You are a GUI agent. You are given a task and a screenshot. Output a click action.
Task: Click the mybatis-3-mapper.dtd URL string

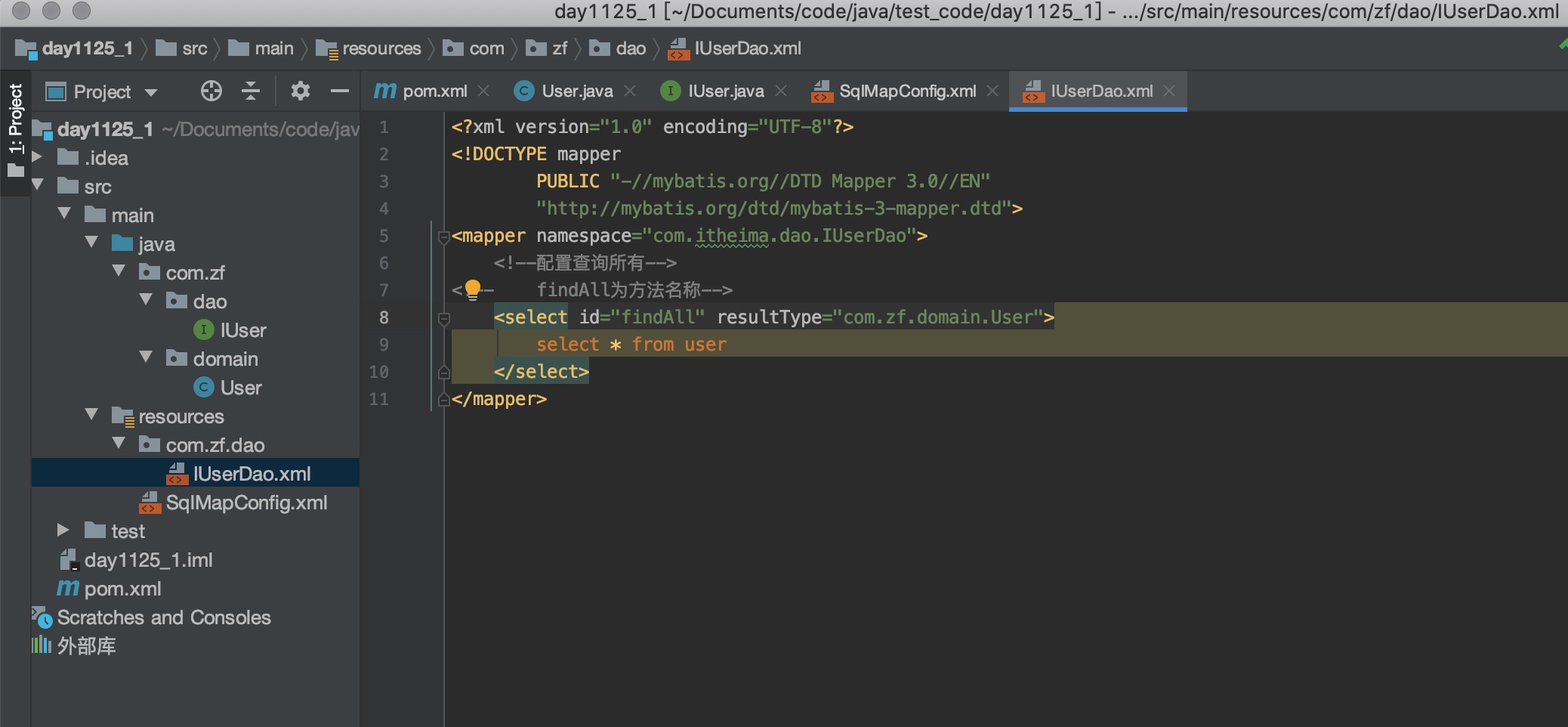point(774,209)
